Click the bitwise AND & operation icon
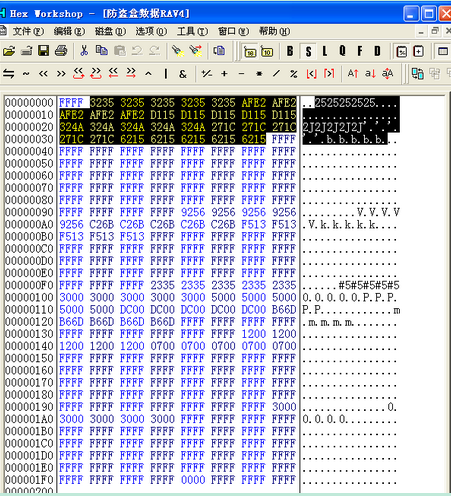The height and width of the screenshot is (496, 451). (182, 74)
